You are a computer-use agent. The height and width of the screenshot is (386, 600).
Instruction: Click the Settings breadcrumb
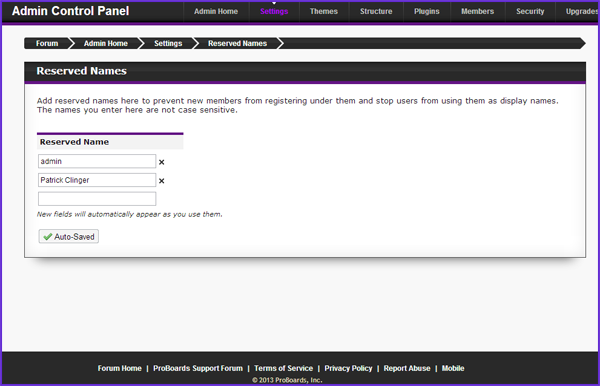click(168, 44)
